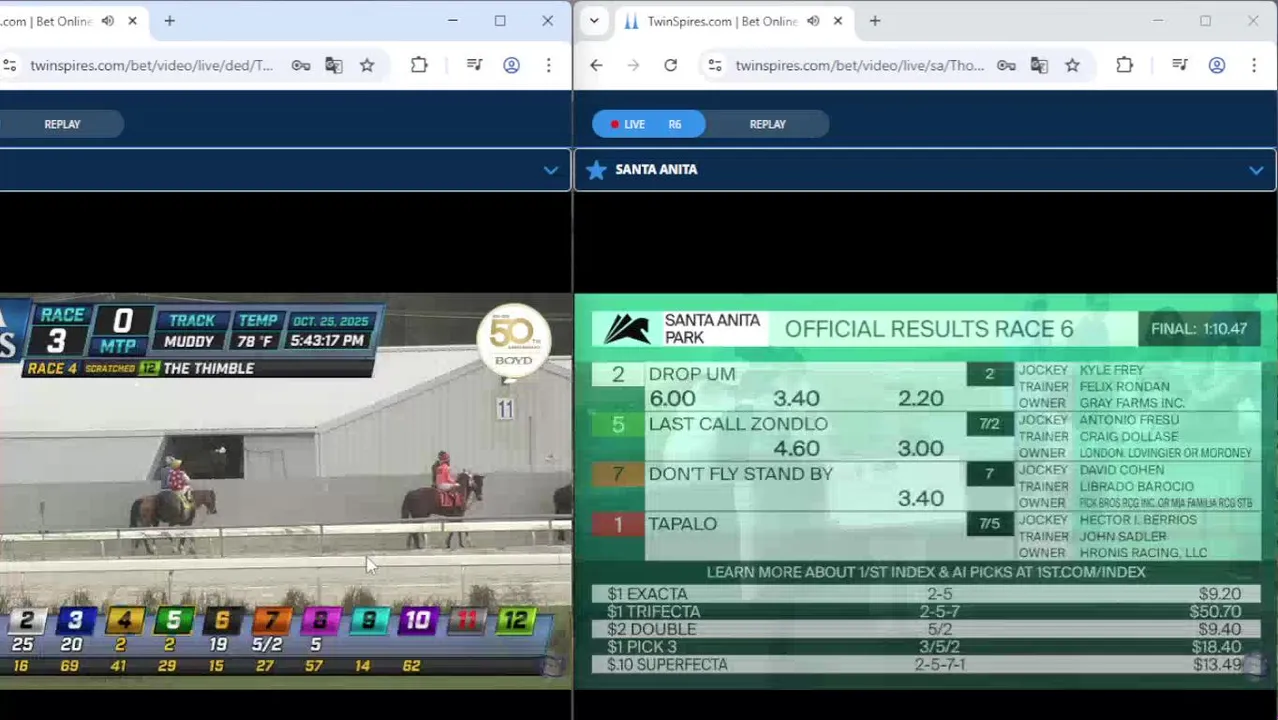Image resolution: width=1278 pixels, height=720 pixels.
Task: Click password key icon in left address bar
Action: [301, 66]
